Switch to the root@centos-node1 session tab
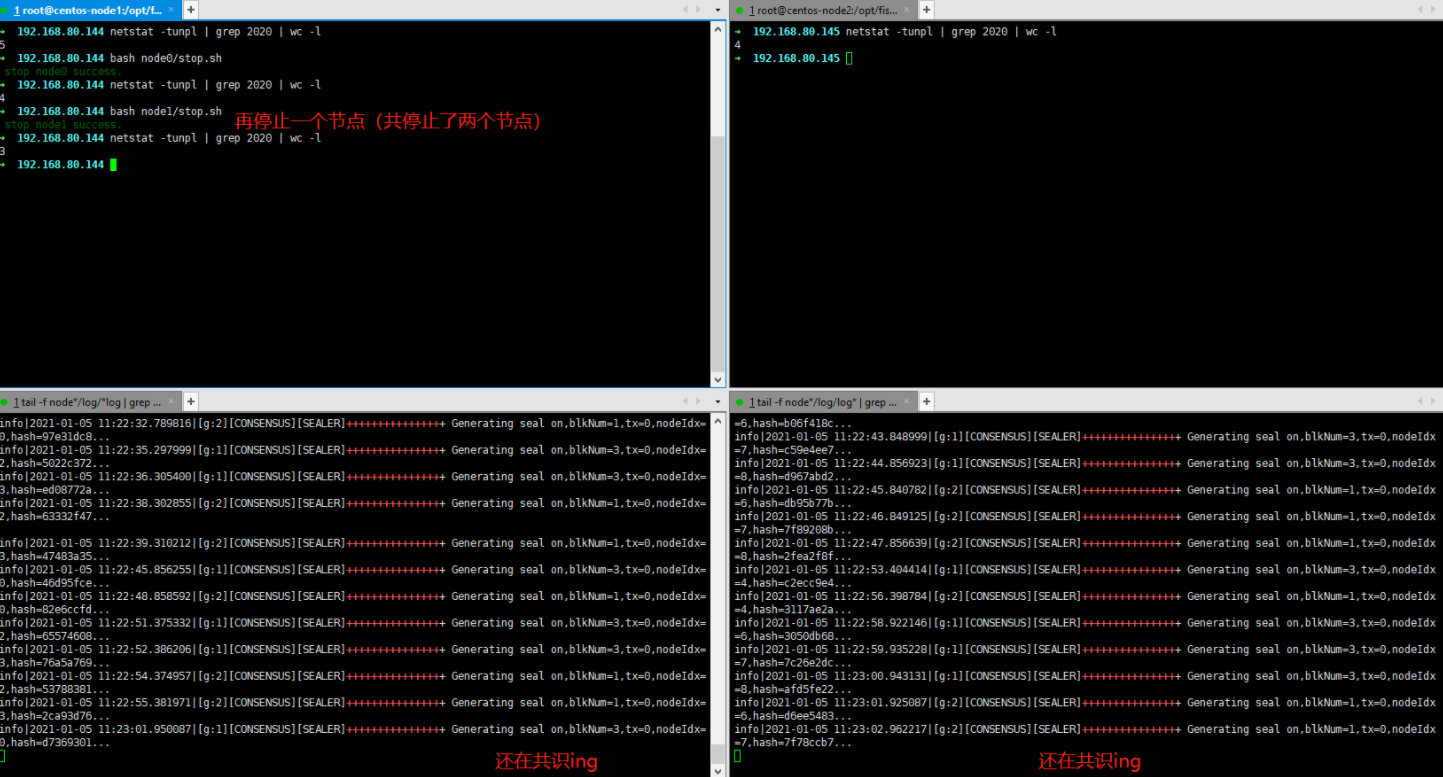The height and width of the screenshot is (777, 1443). (88, 9)
